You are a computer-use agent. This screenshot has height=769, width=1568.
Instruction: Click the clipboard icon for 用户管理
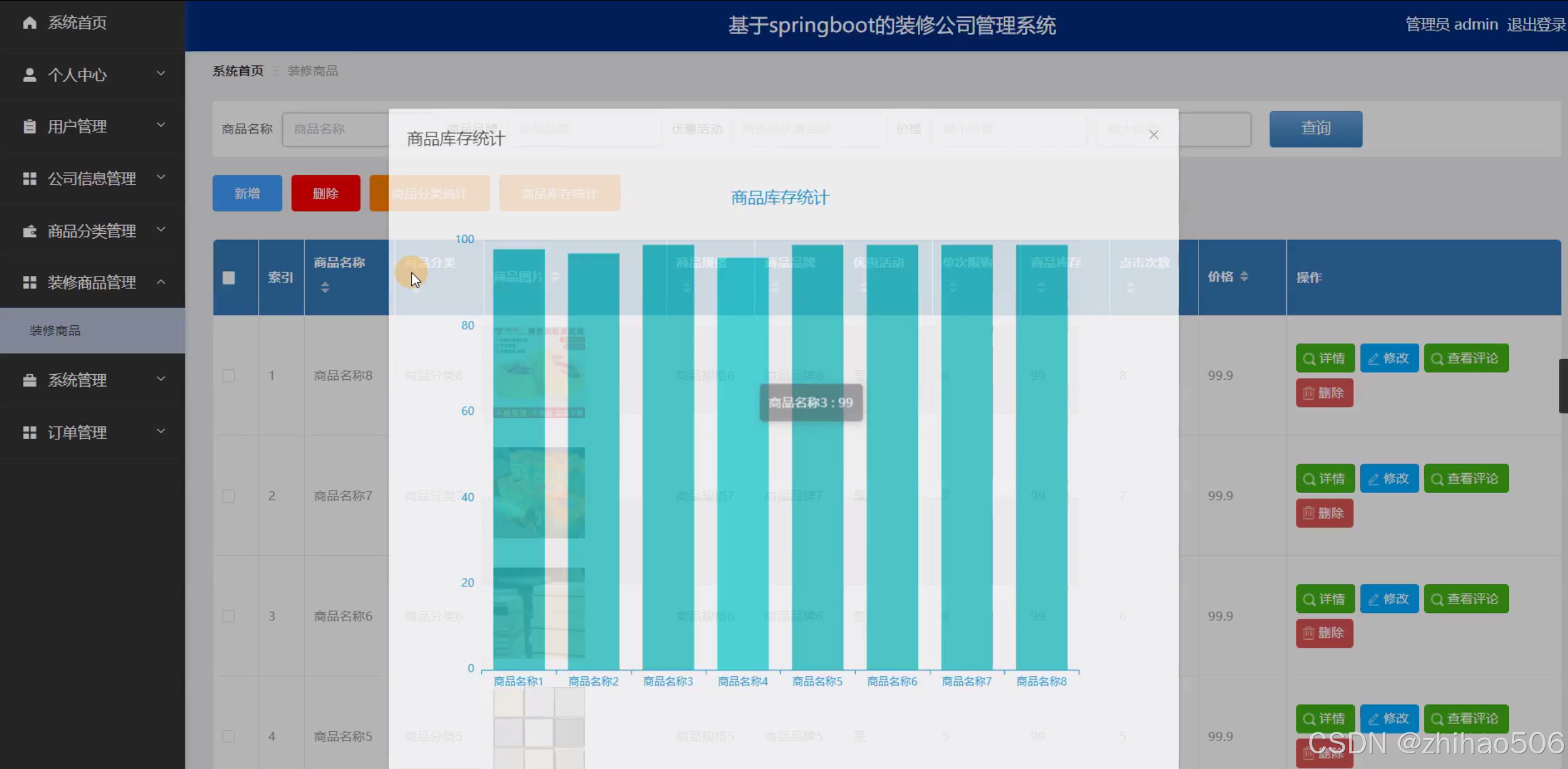coord(29,127)
